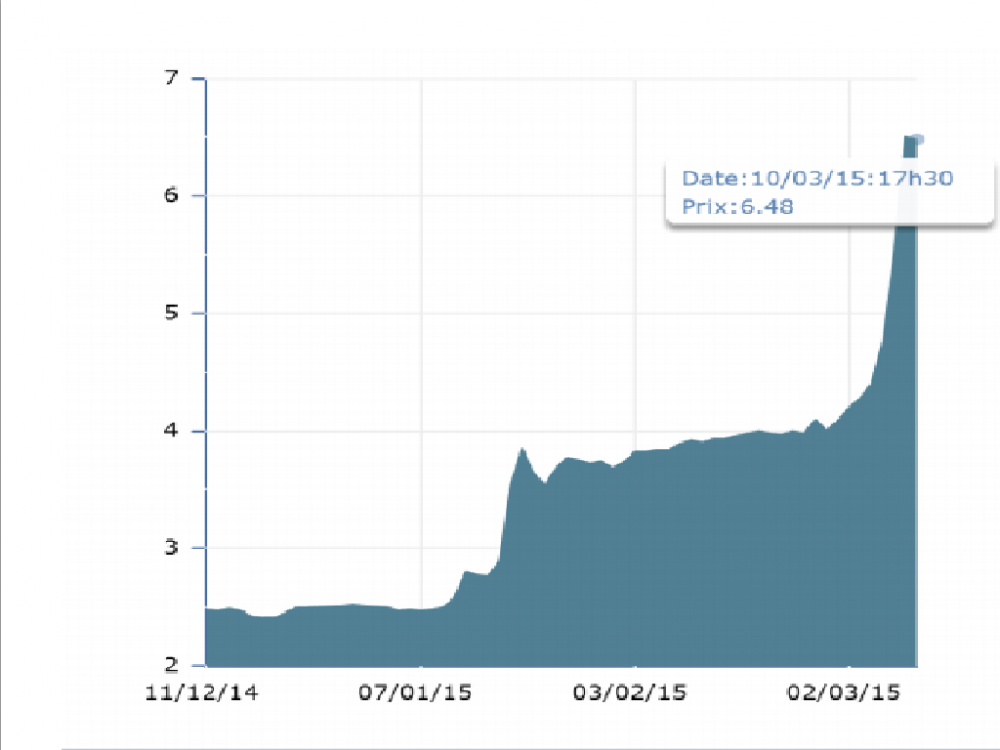Select the 07/01/15 x-axis date label
The height and width of the screenshot is (750, 1000).
[x=415, y=693]
